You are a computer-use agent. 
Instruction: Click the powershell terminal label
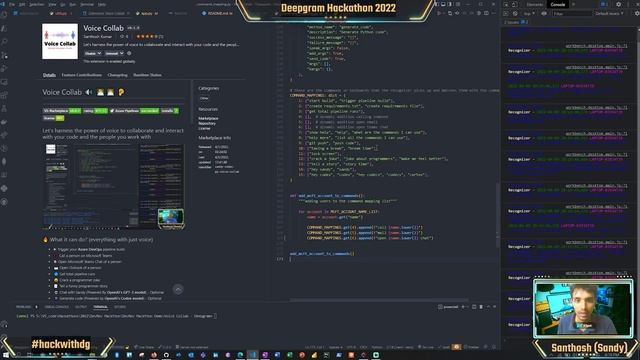pyautogui.click(x=449, y=307)
